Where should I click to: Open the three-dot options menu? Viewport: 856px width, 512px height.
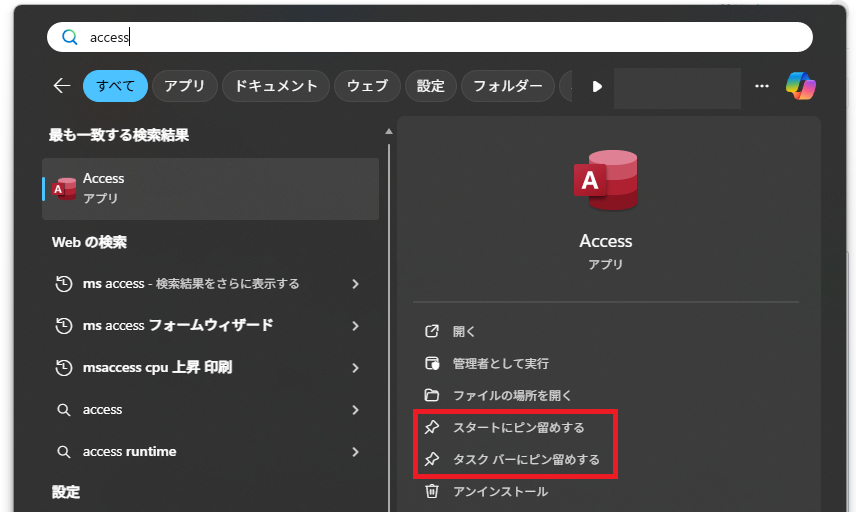(762, 86)
